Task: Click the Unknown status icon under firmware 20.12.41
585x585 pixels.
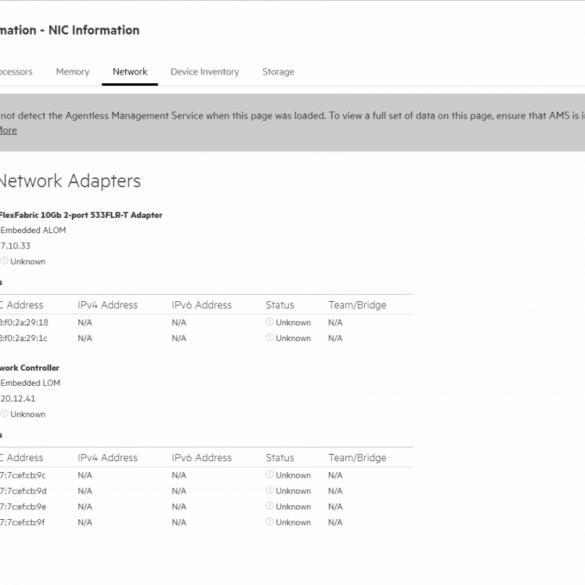Action: [x=4, y=413]
